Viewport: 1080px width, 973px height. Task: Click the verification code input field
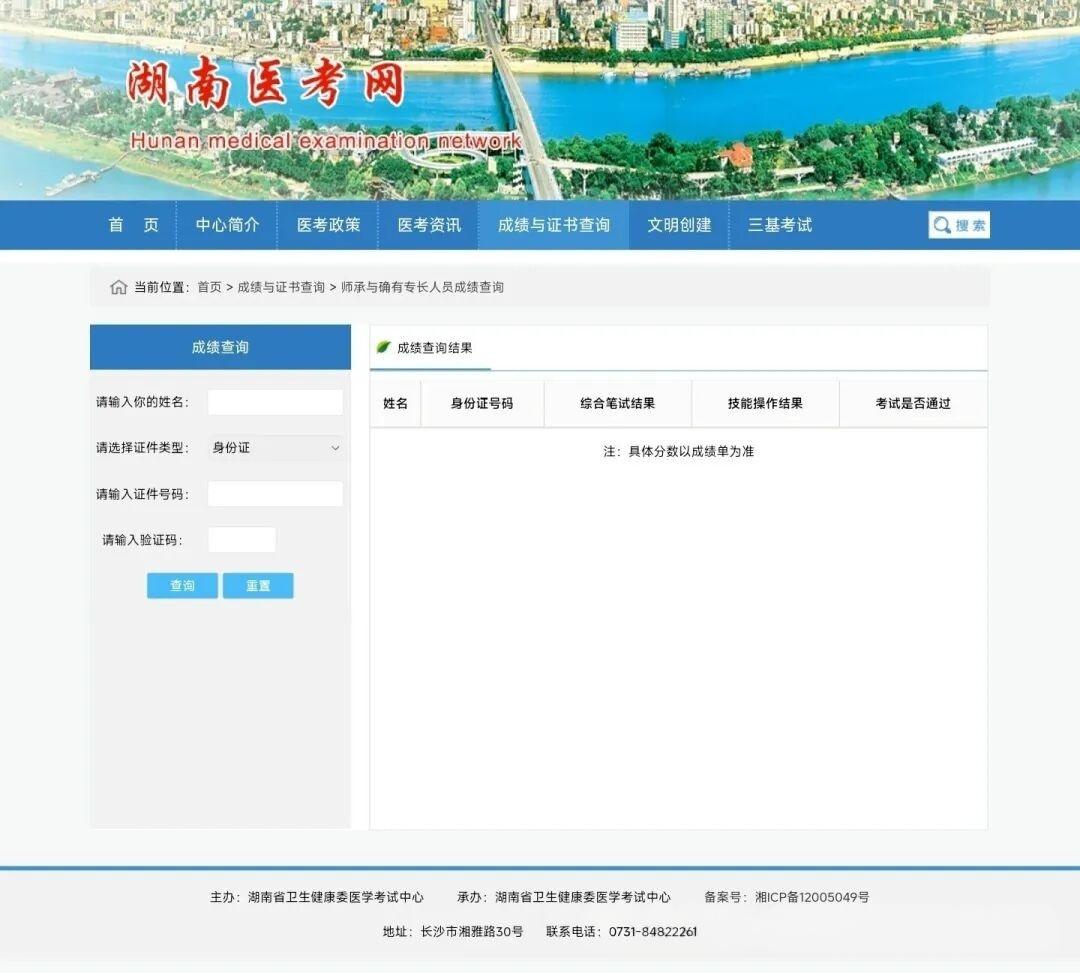point(242,540)
